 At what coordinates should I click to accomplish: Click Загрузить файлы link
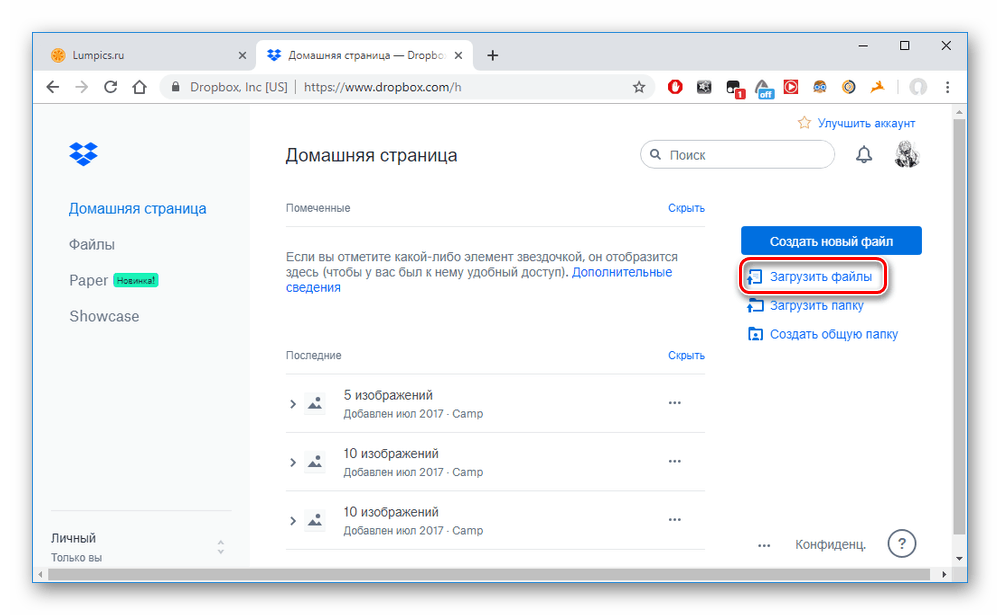(x=820, y=277)
